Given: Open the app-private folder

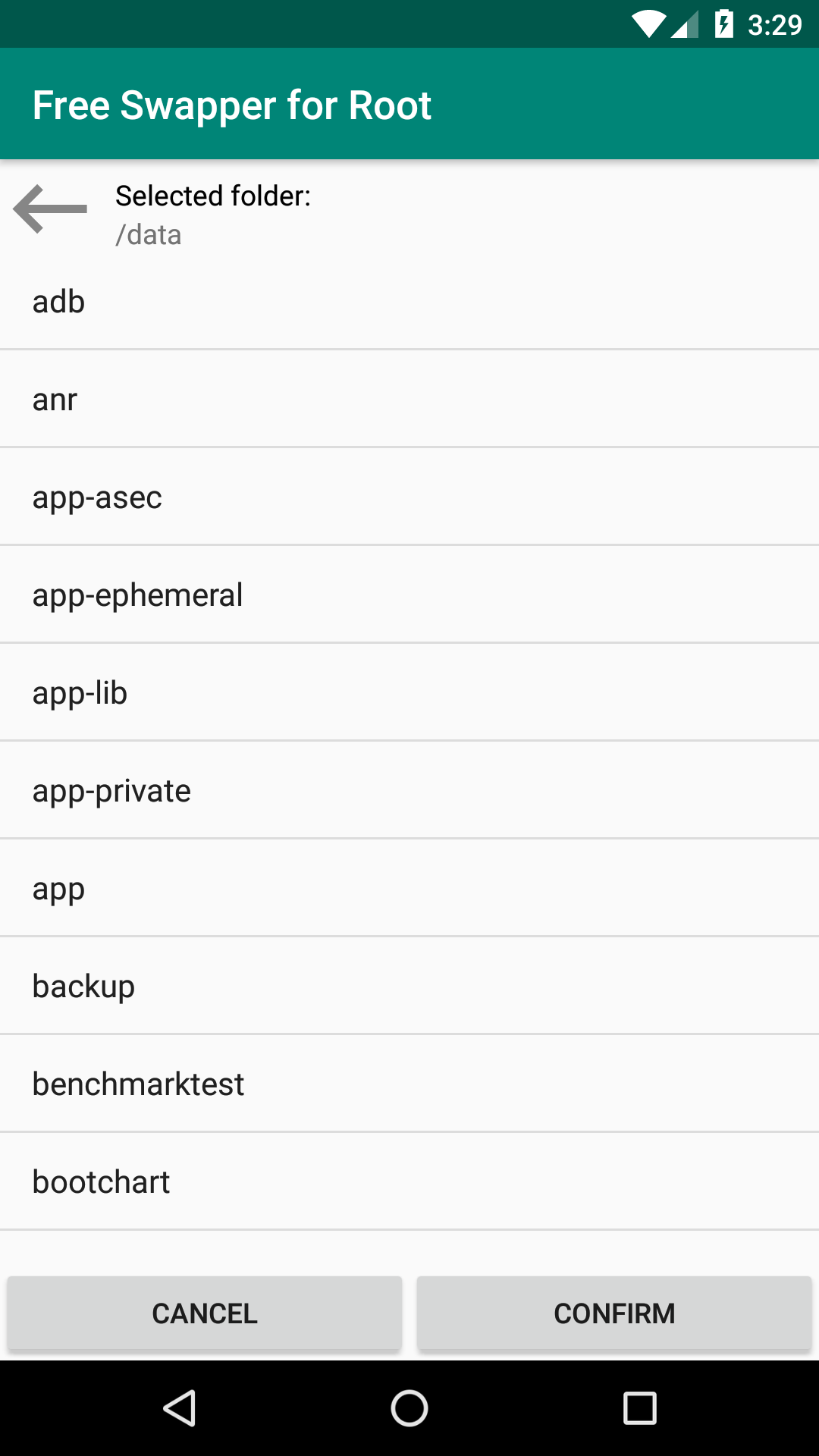Looking at the screenshot, I should (409, 790).
